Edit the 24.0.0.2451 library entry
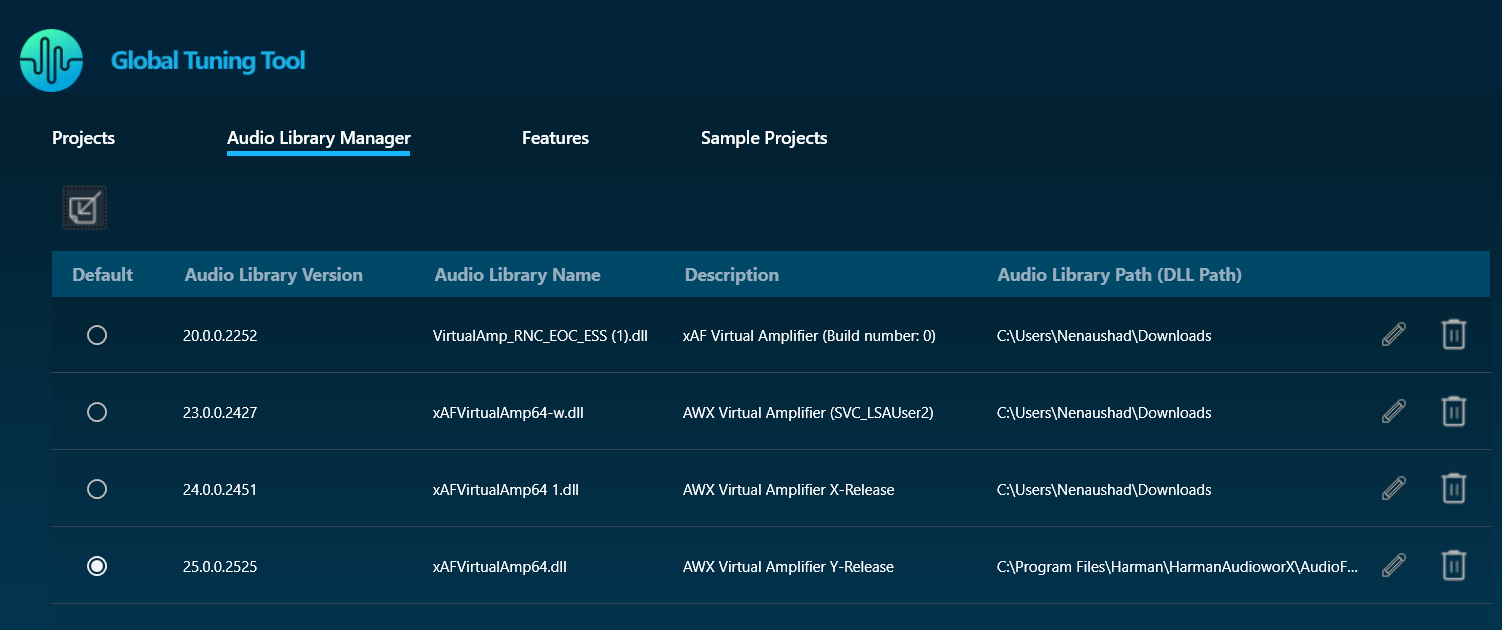1502x630 pixels. click(1393, 489)
